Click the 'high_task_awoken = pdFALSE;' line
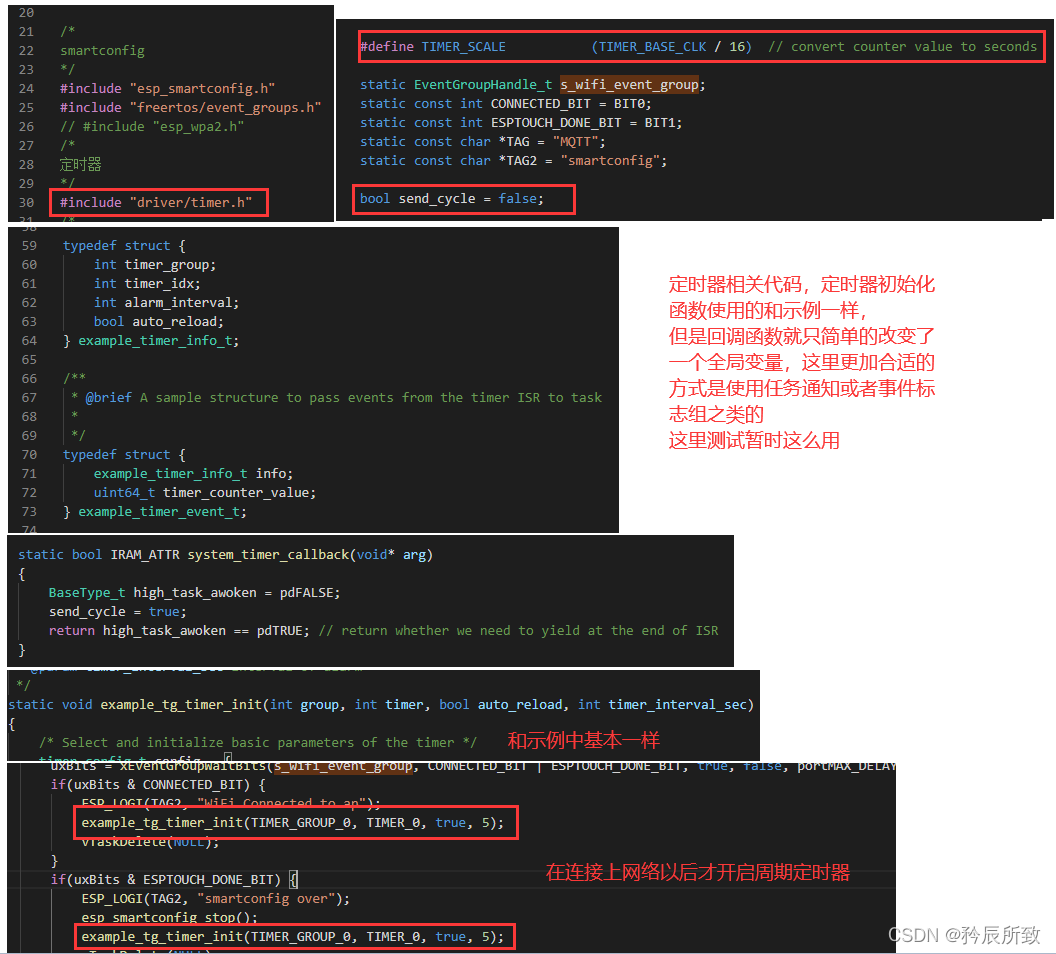 click(195, 592)
